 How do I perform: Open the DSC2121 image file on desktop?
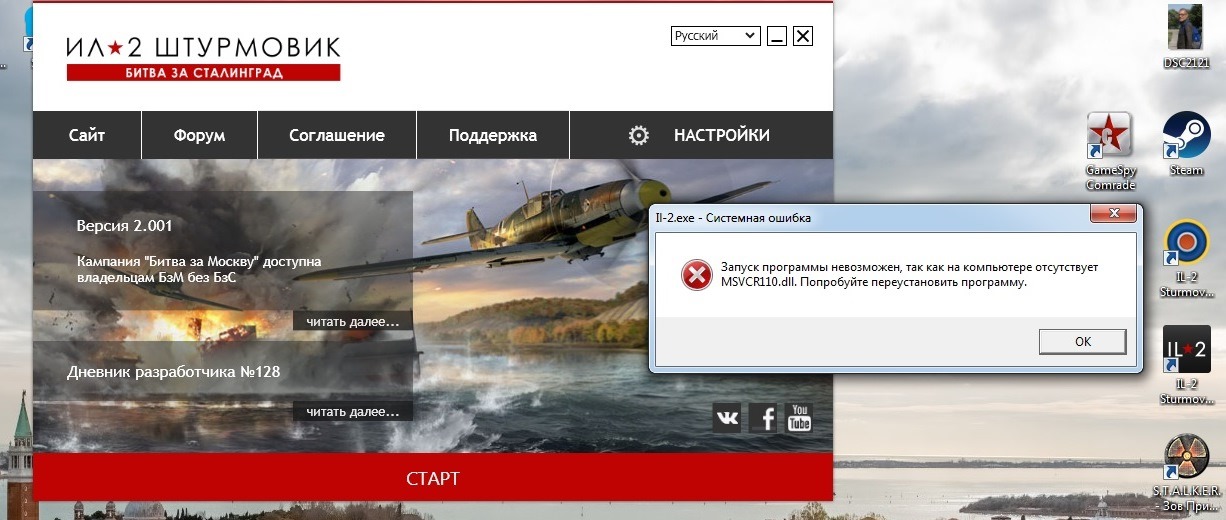tap(1186, 37)
